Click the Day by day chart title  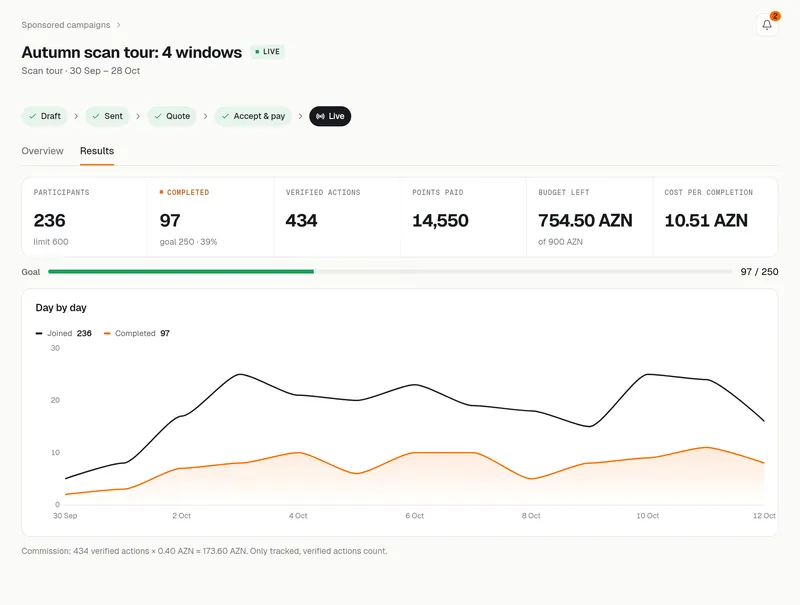point(61,308)
